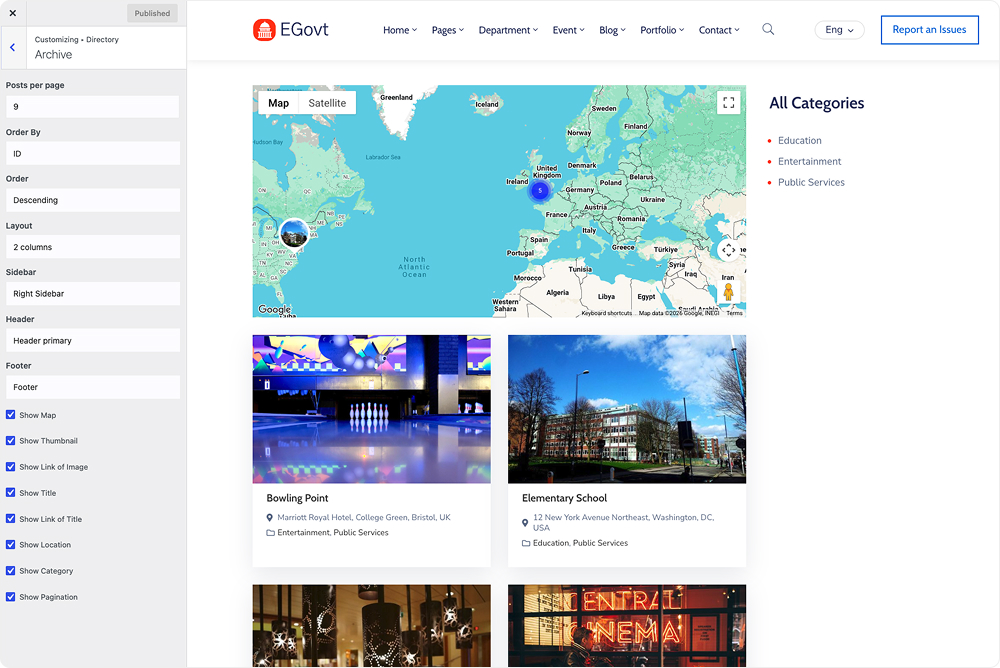Click the map Terms link
The width and height of the screenshot is (1000, 668).
pyautogui.click(x=734, y=313)
